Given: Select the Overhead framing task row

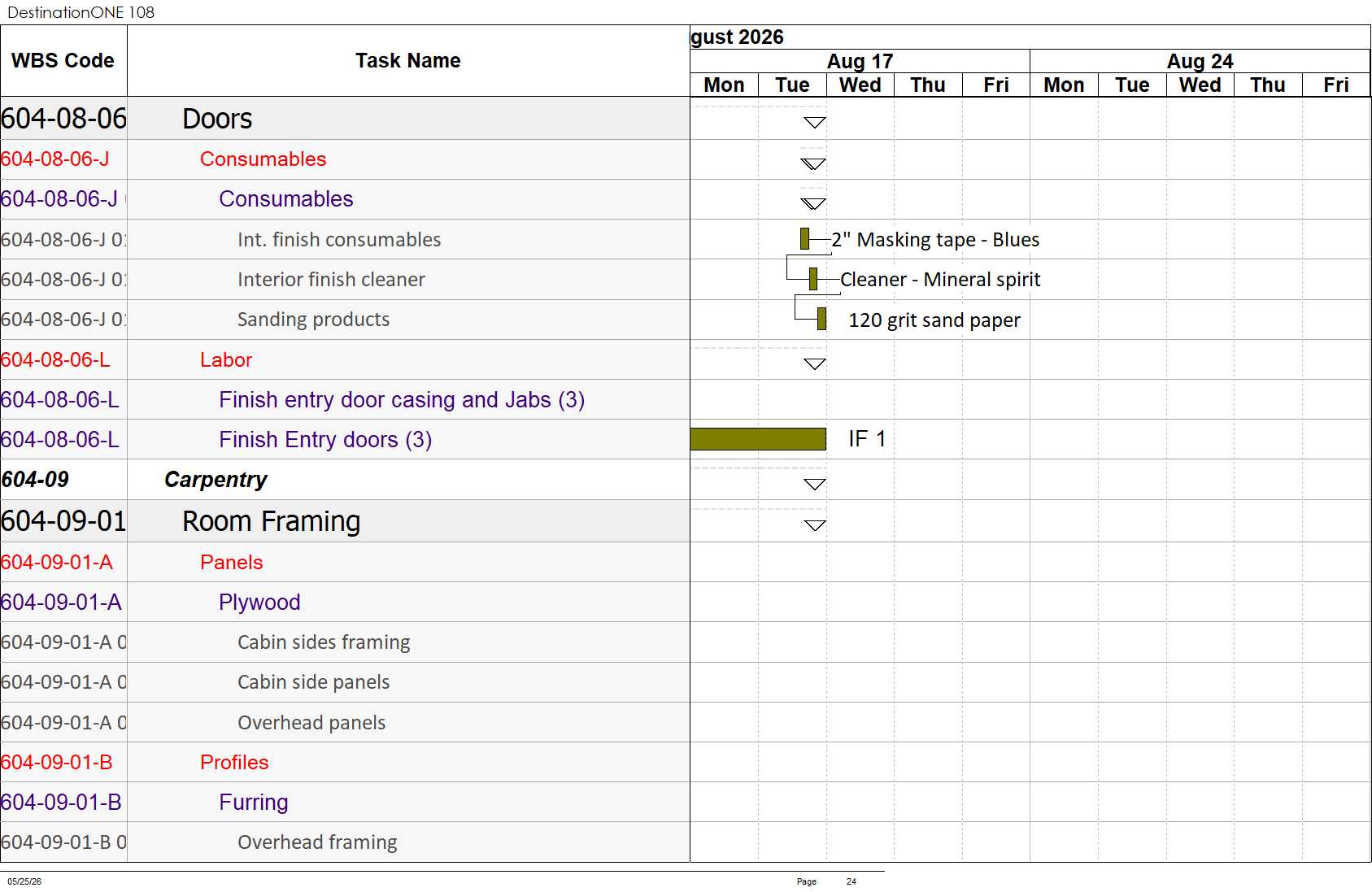Looking at the screenshot, I should coord(345,842).
